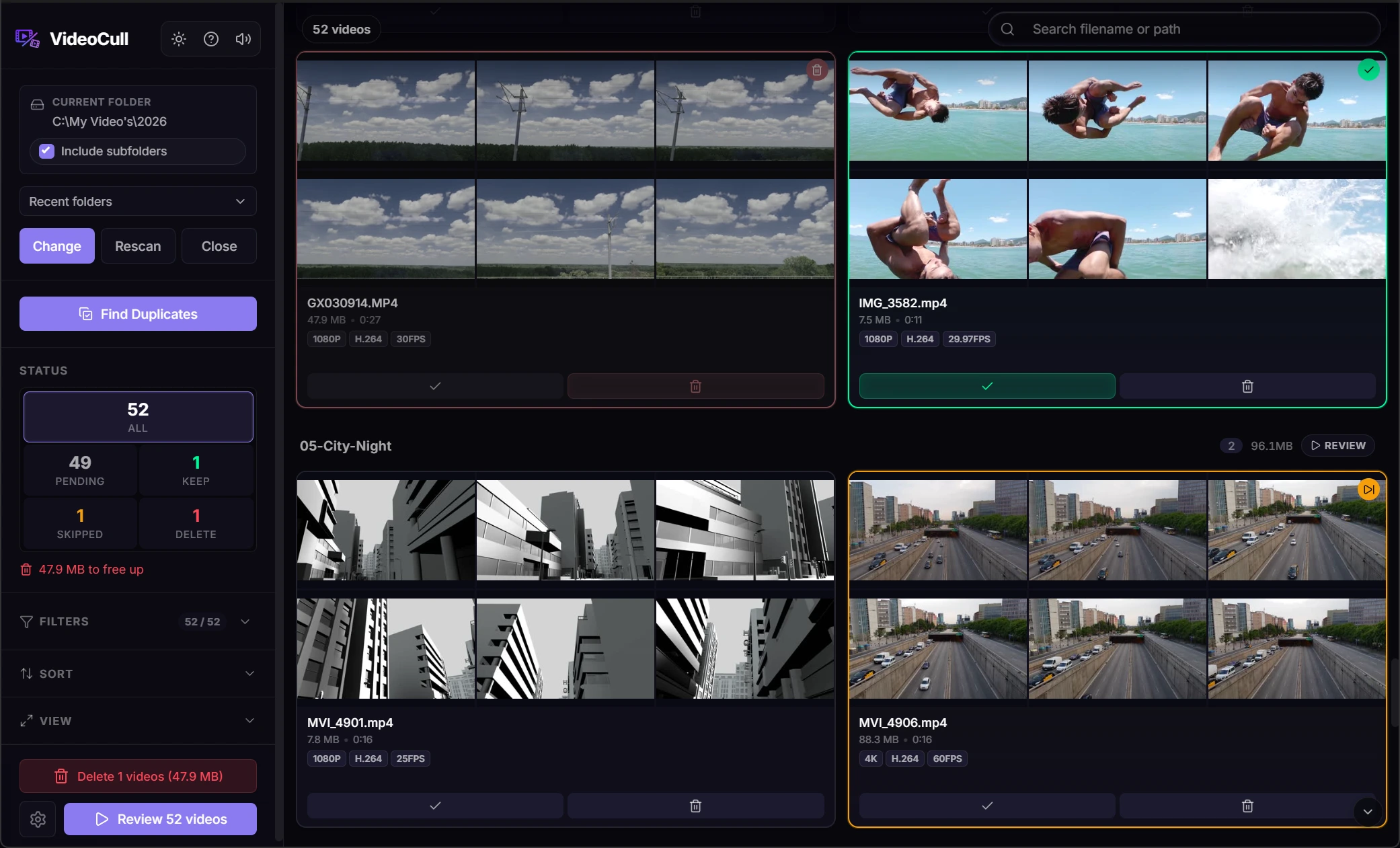Viewport: 1400px width, 848px height.
Task: Toggle the Include subfolders checkbox
Action: (46, 151)
